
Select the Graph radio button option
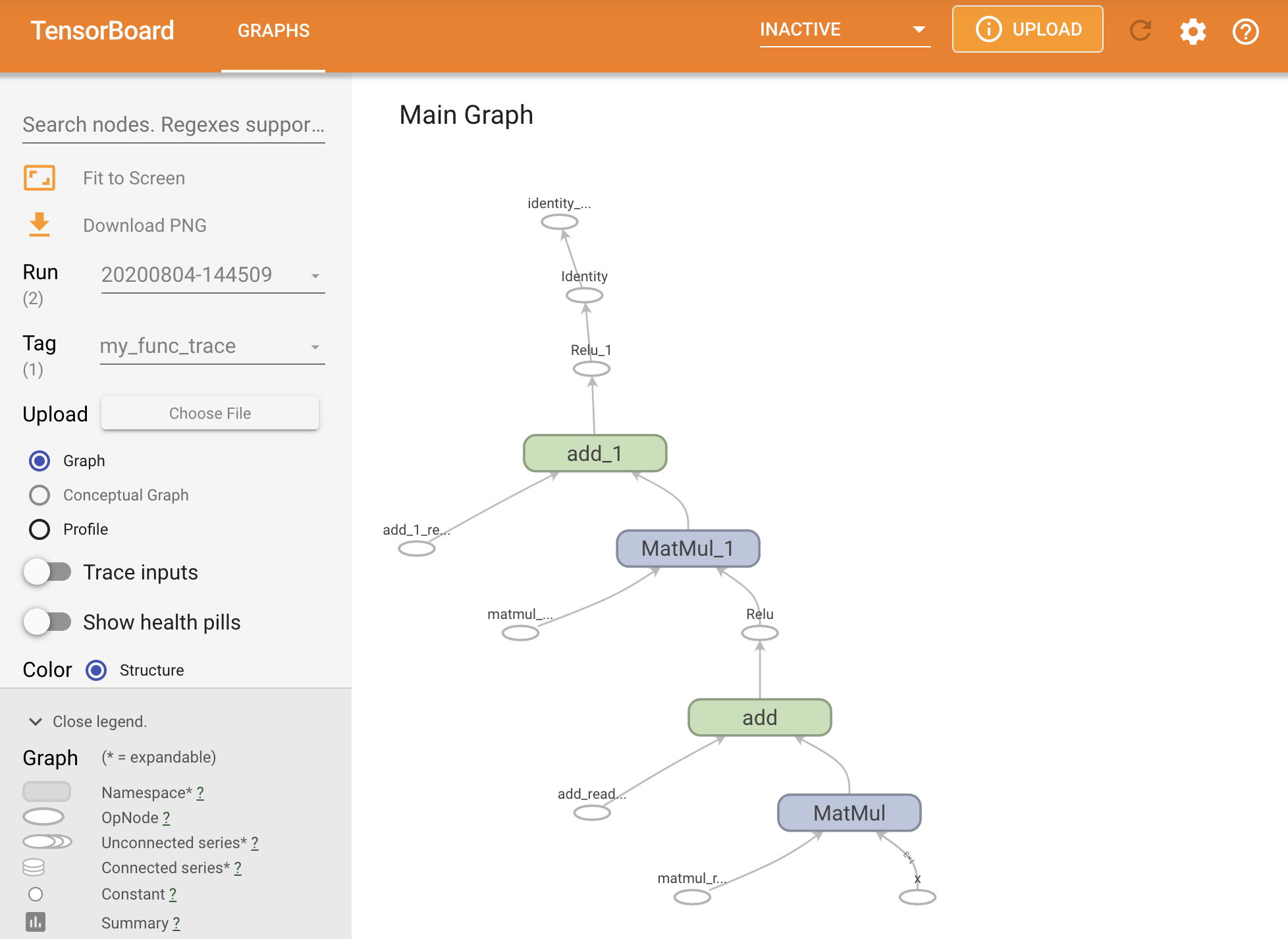tap(39, 460)
